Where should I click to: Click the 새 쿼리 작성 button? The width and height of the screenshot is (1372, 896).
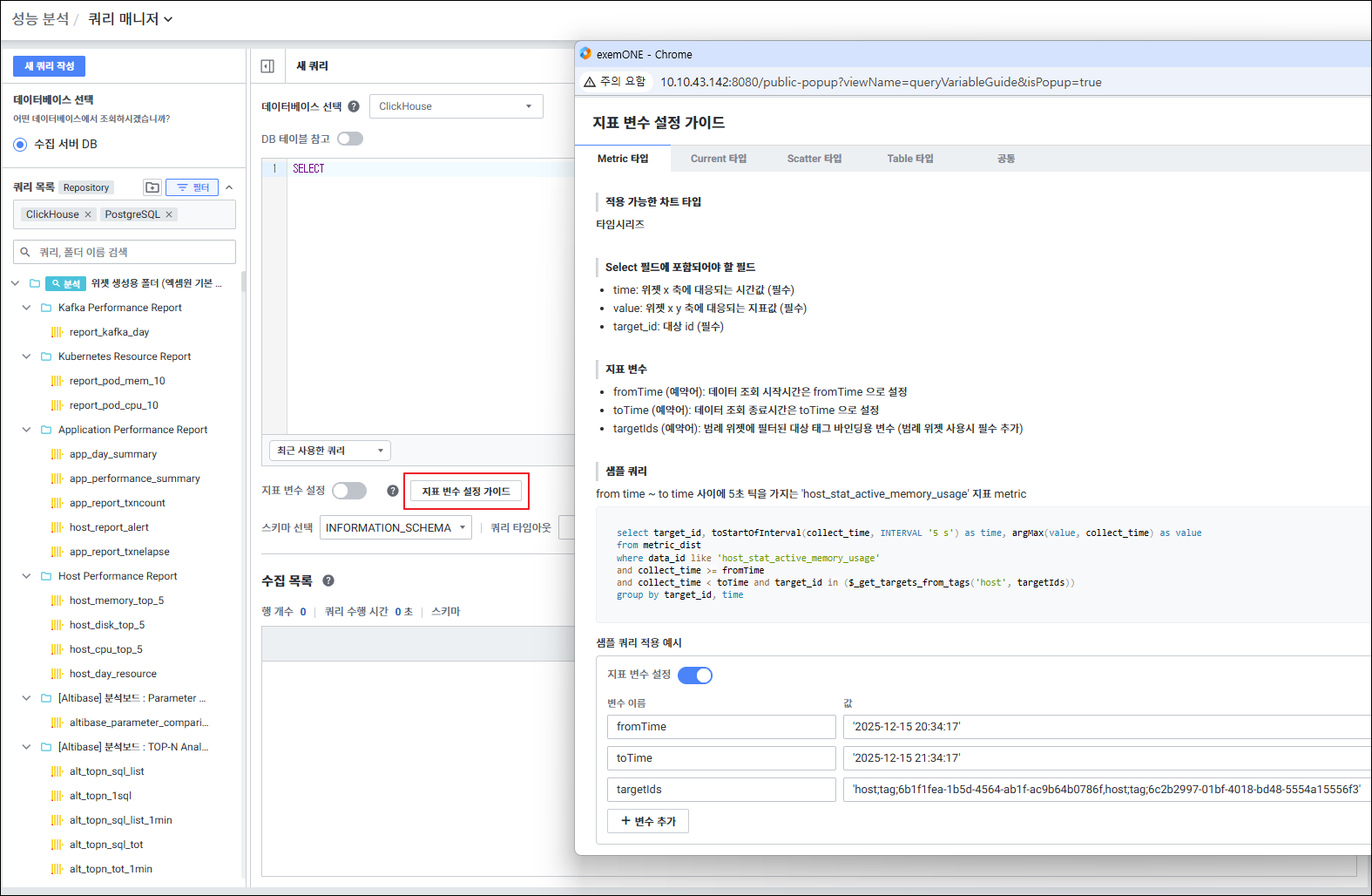(x=49, y=66)
